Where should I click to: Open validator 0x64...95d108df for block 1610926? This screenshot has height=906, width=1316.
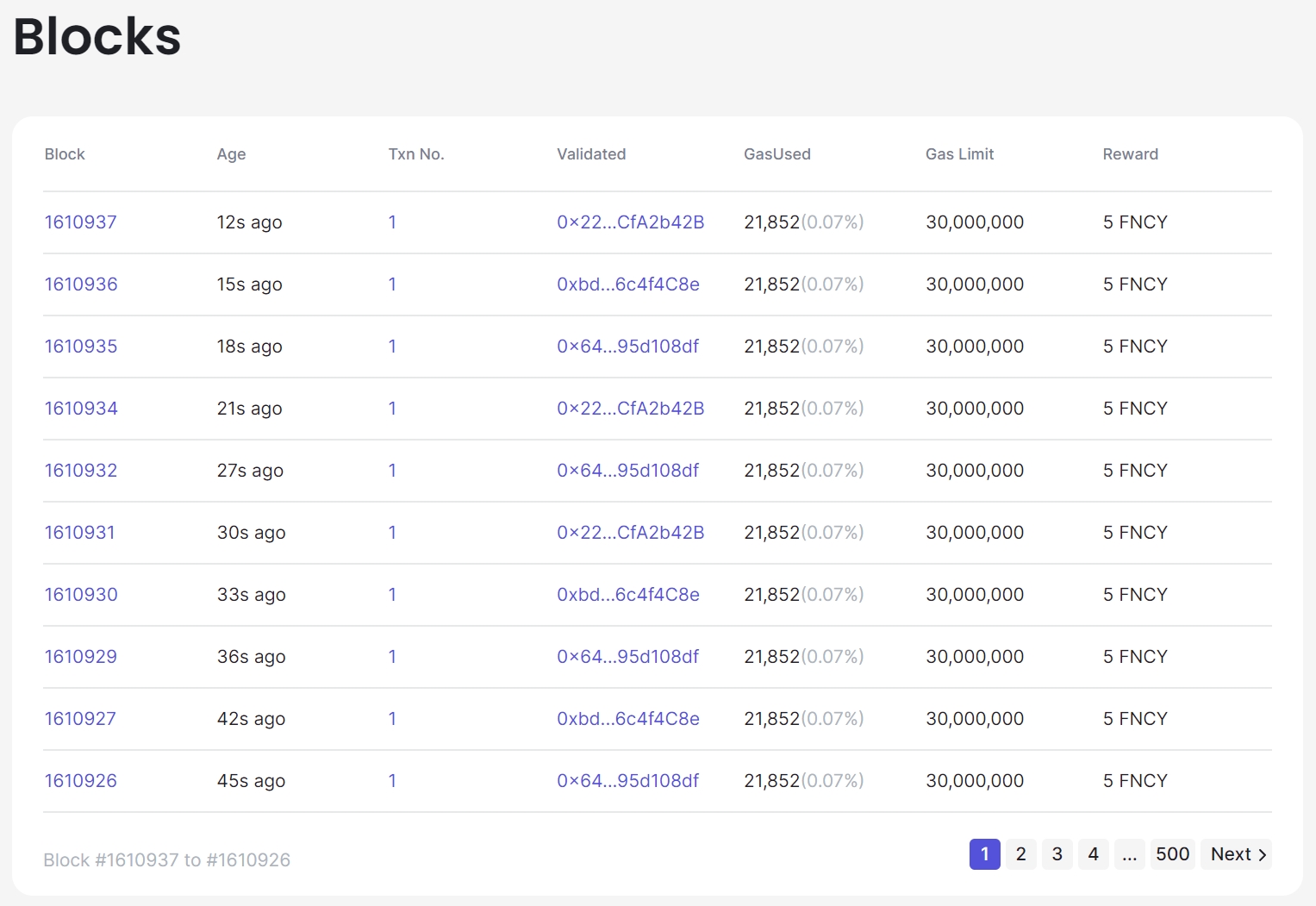pos(627,781)
